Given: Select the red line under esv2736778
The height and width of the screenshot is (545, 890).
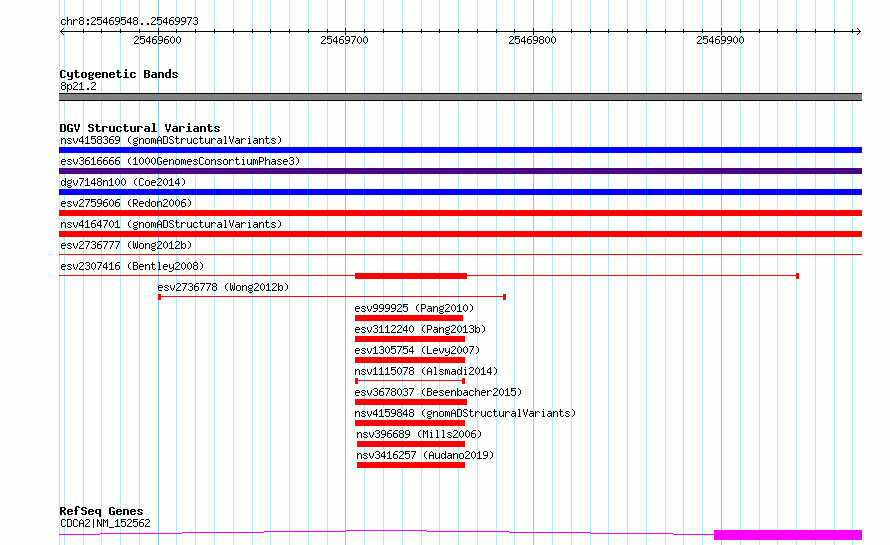Looking at the screenshot, I should tap(332, 297).
